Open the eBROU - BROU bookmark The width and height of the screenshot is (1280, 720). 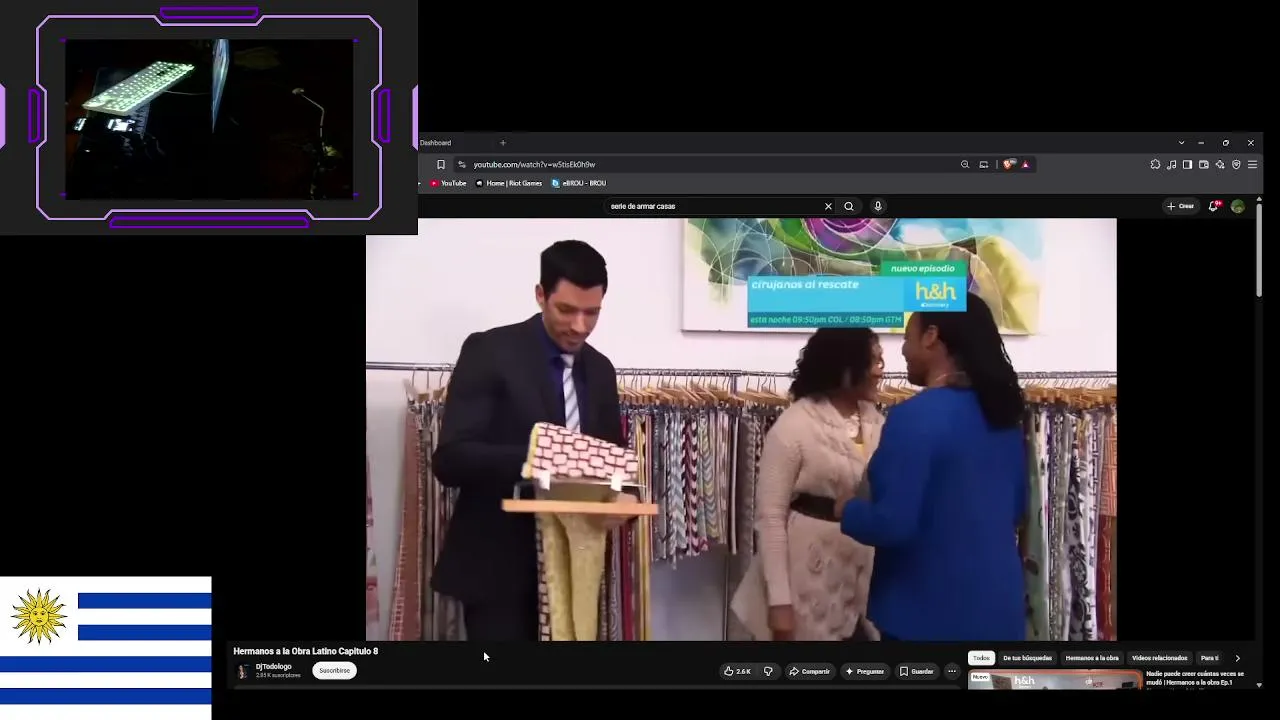[x=579, y=183]
